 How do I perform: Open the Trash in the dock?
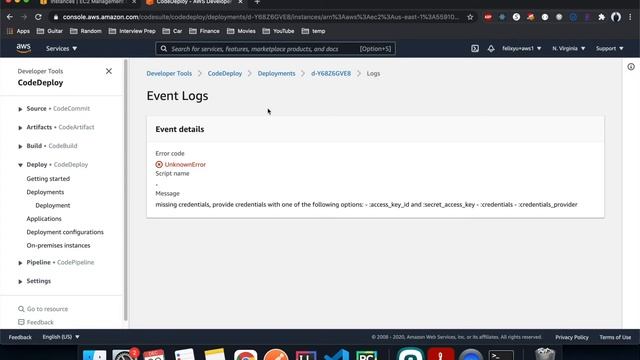(545, 354)
